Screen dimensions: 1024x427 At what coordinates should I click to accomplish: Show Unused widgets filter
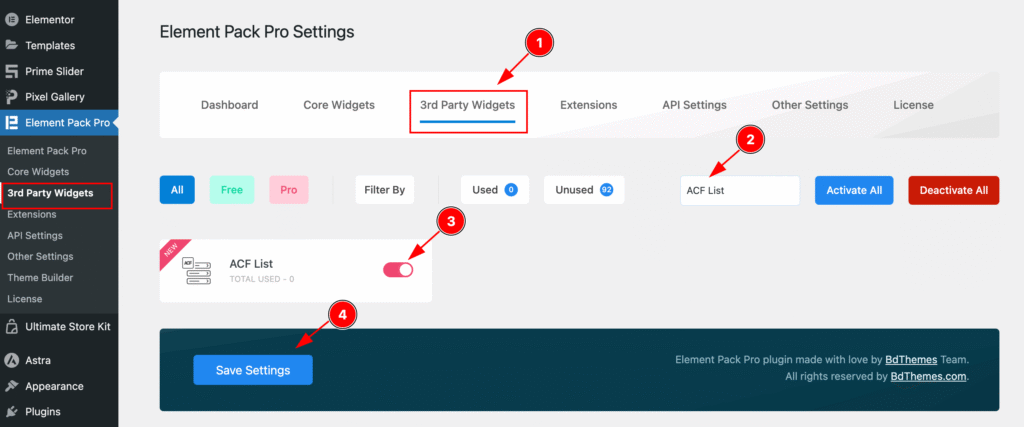tap(583, 190)
